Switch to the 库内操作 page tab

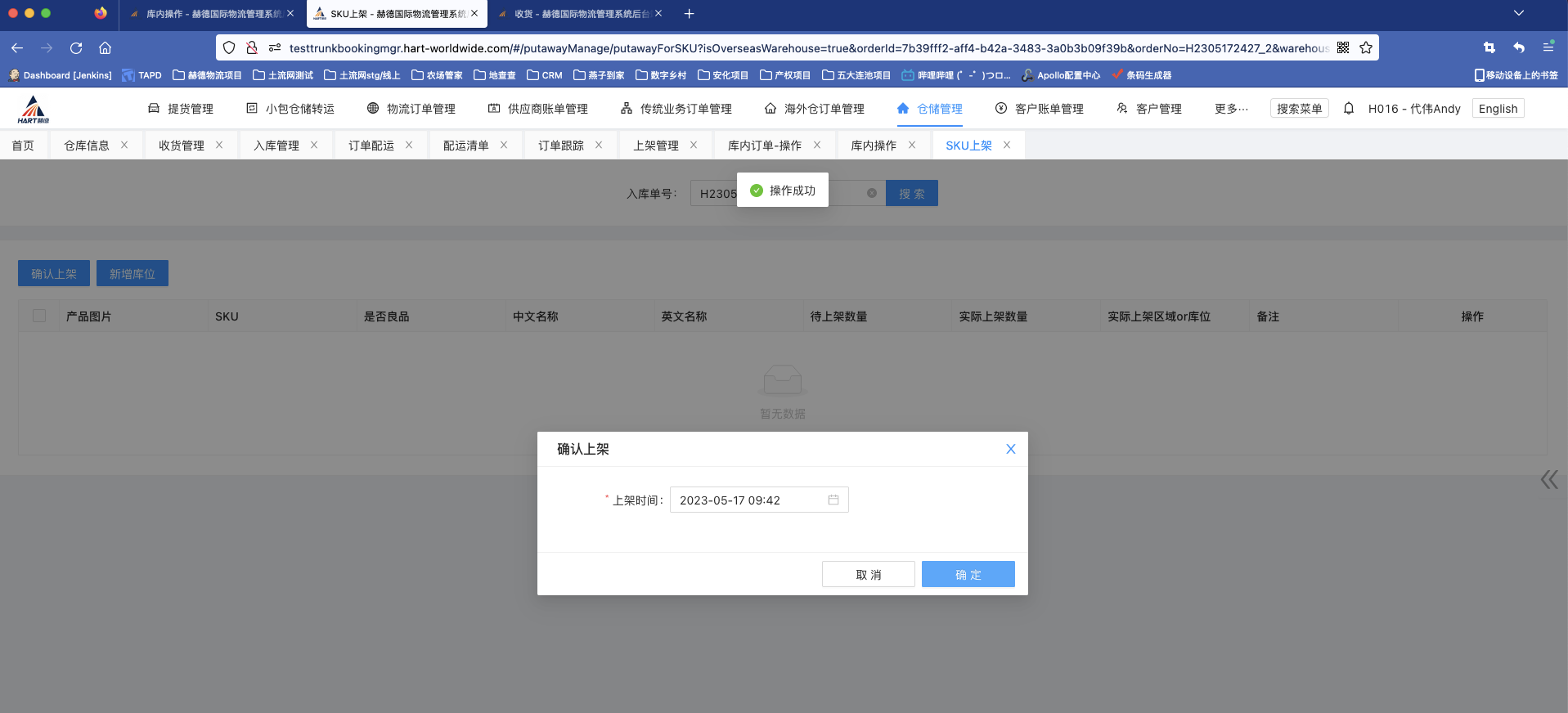873,146
